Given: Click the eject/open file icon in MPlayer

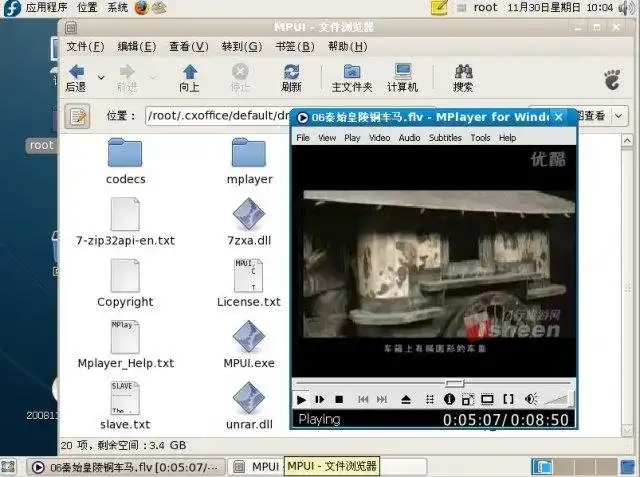Looking at the screenshot, I should click(x=406, y=399).
